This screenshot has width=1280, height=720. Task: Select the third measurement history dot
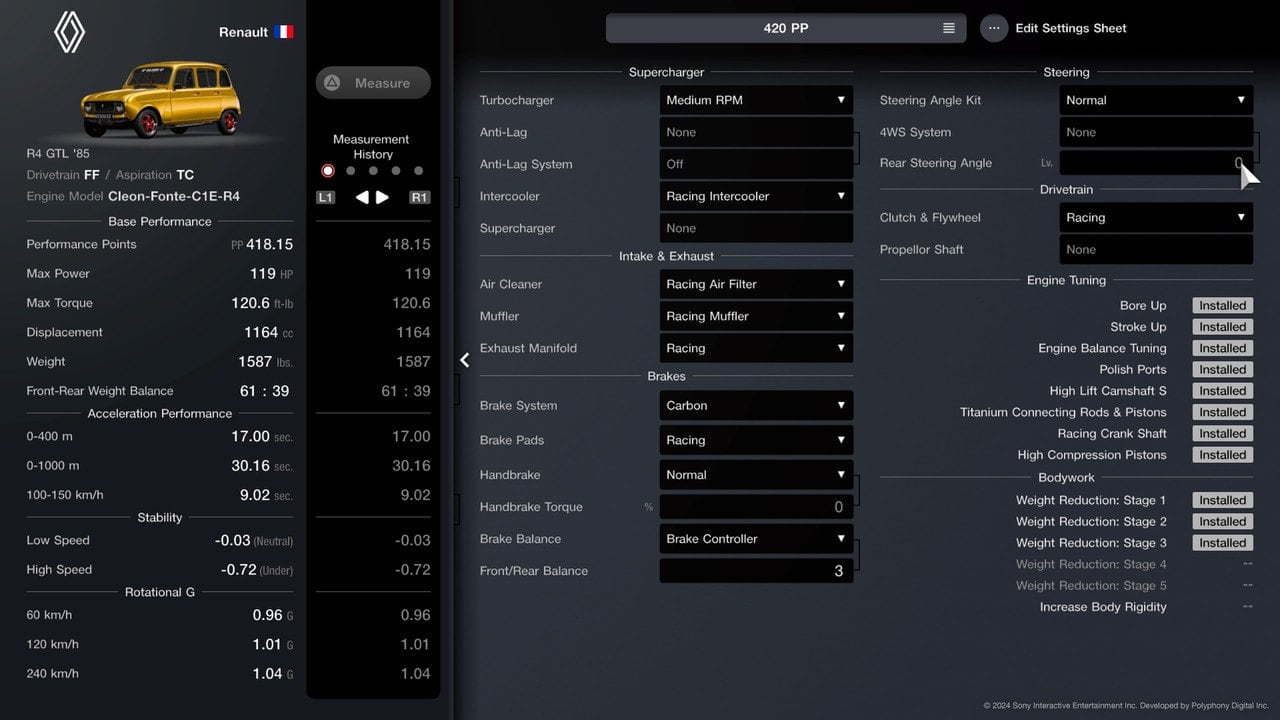point(373,171)
